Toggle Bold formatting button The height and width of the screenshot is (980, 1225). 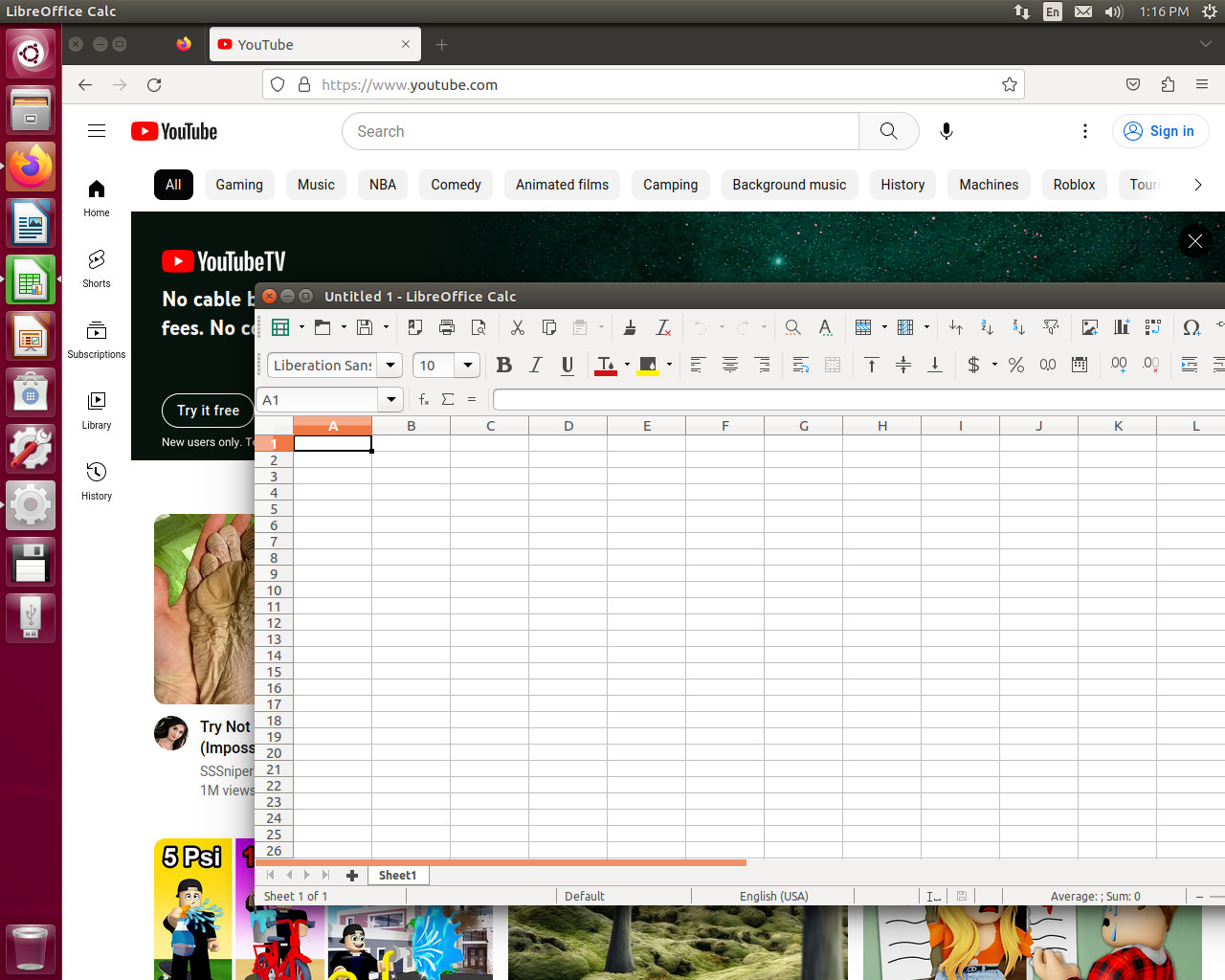coord(504,365)
